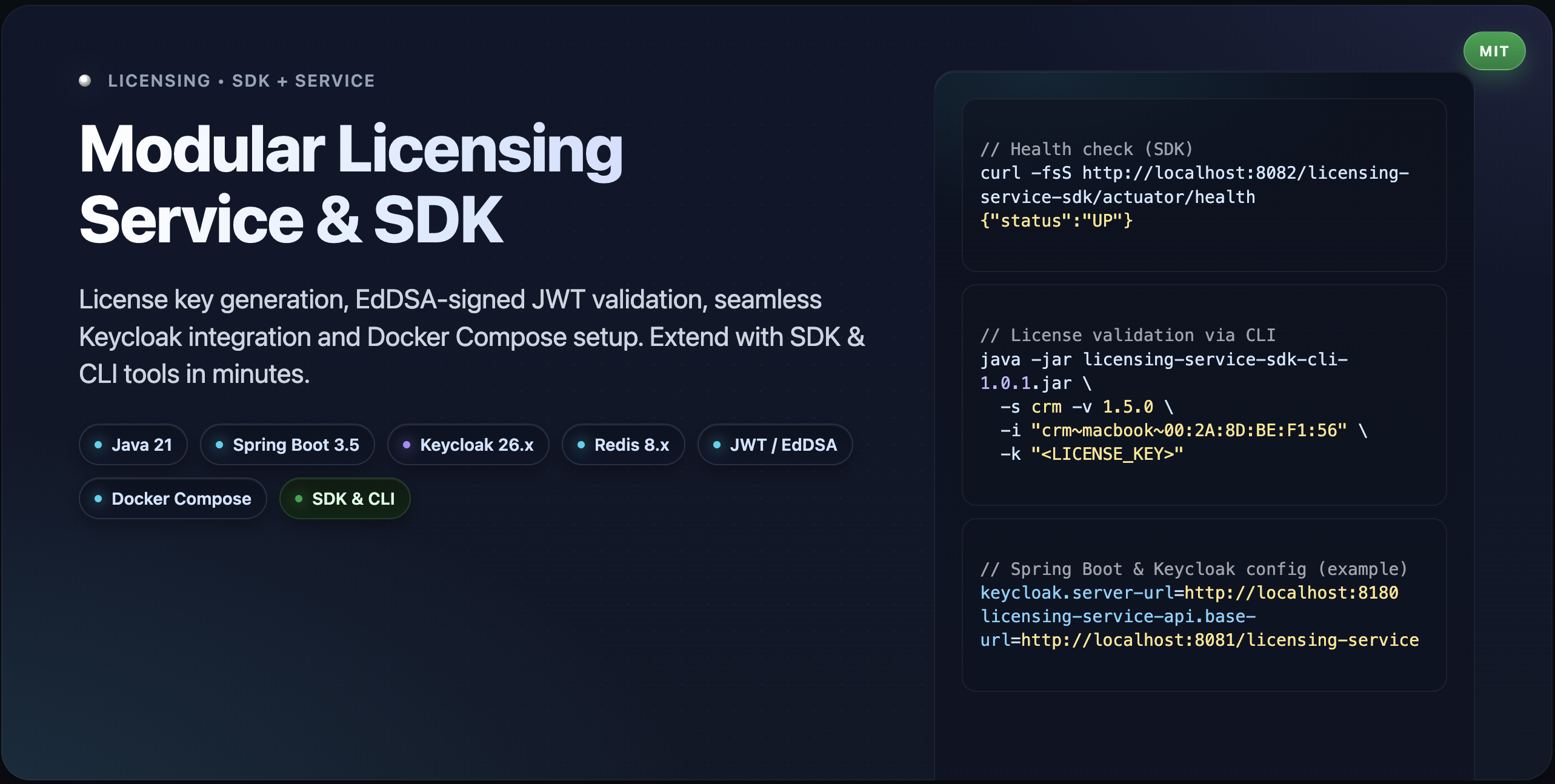Screen dimensions: 1555x784
Task: Click the License validation via CLI block
Action: [1204, 394]
